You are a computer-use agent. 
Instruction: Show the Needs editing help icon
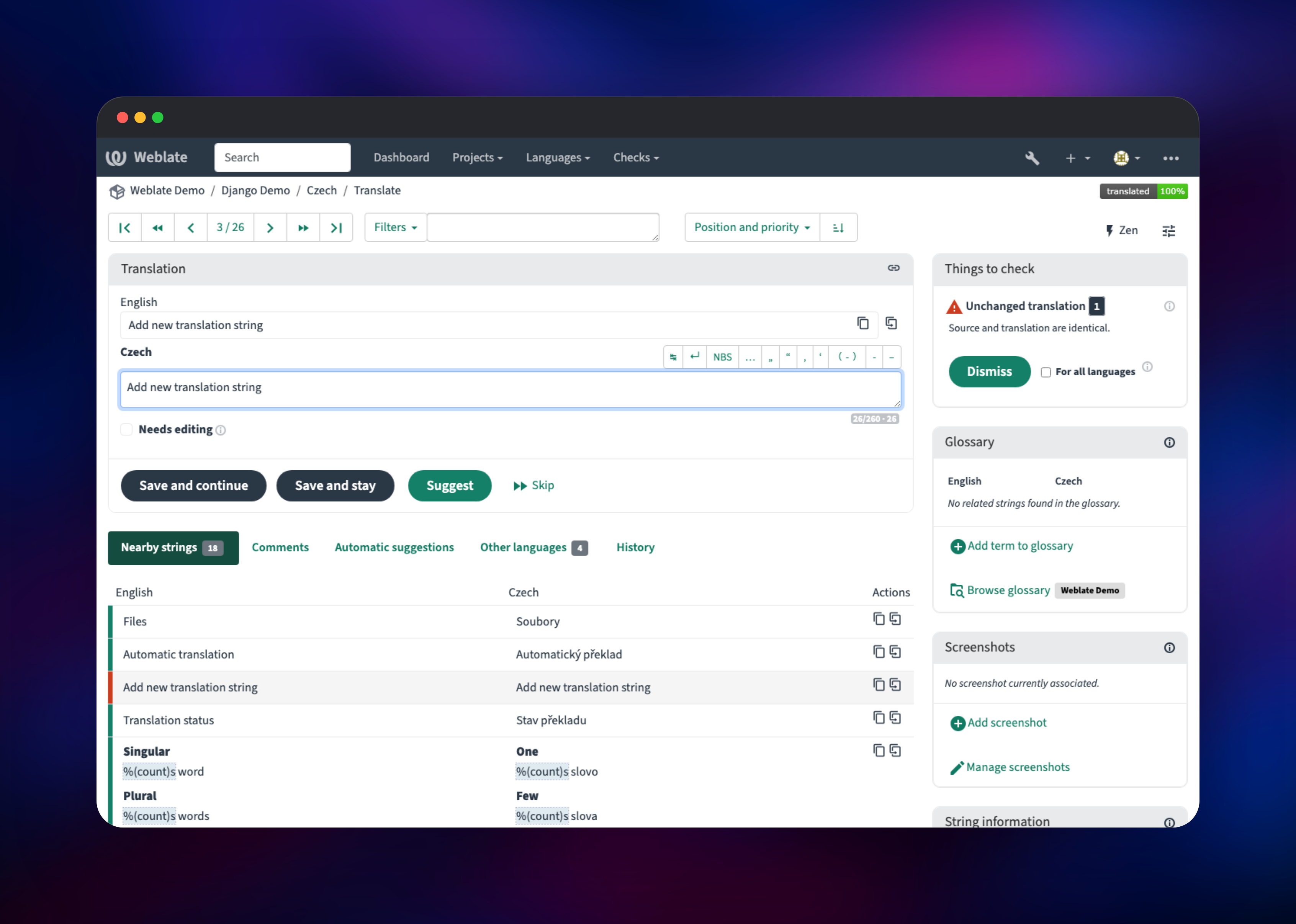221,430
